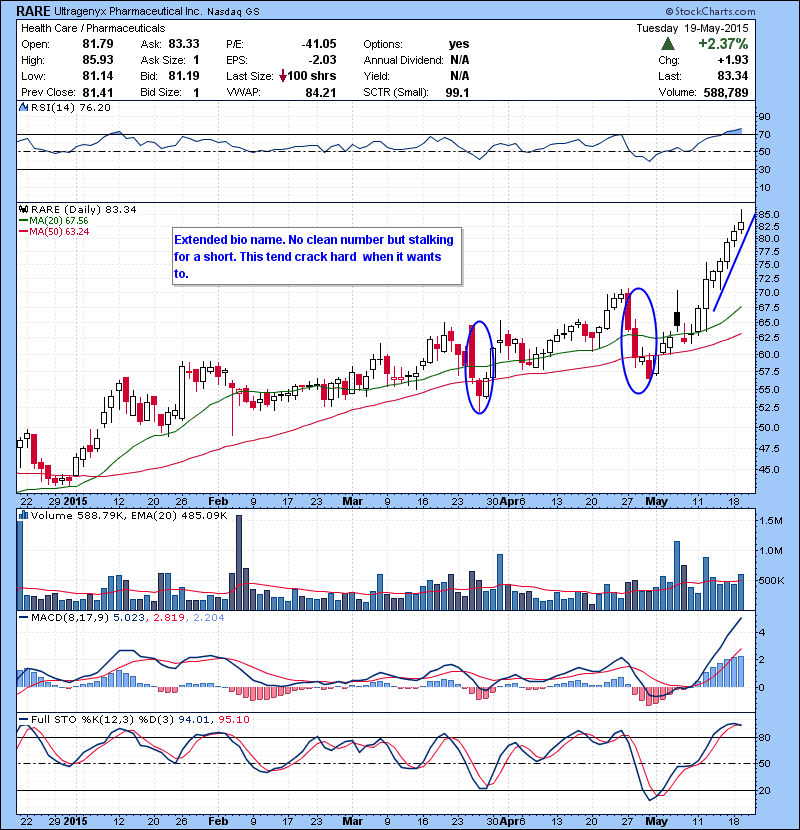The width and height of the screenshot is (800, 830).
Task: Open the StockCharts.com copyright link
Action: pyautogui.click(x=711, y=11)
